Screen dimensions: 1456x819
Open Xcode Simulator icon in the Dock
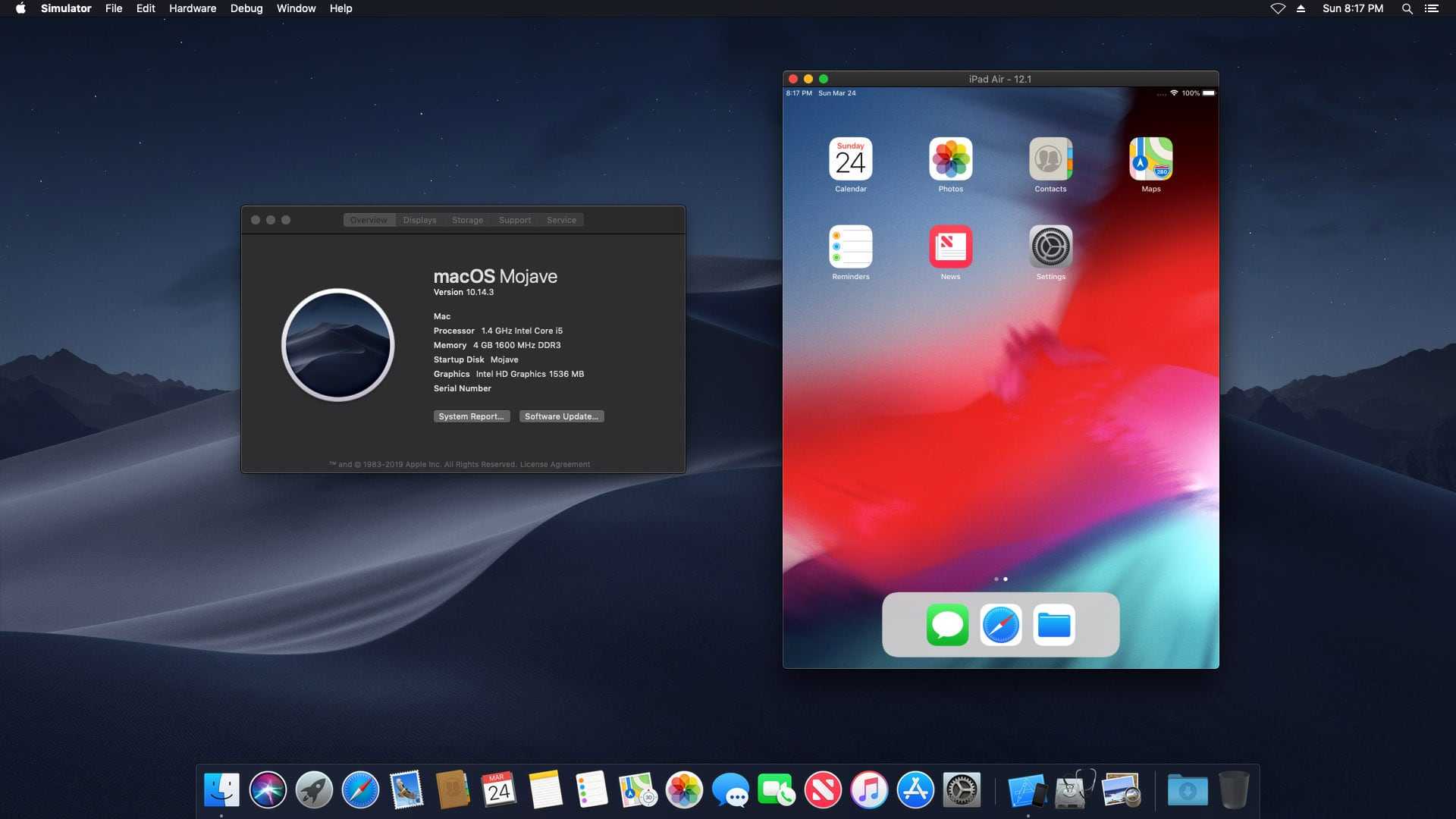click(x=1028, y=792)
